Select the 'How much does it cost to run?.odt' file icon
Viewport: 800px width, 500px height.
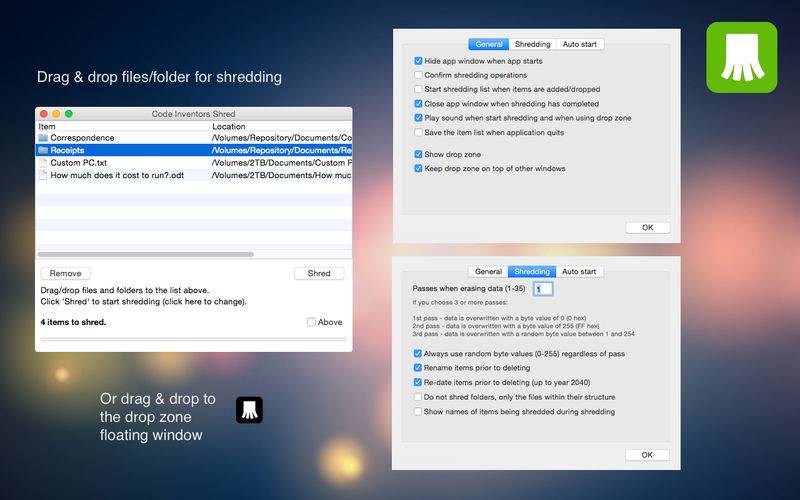[43, 175]
